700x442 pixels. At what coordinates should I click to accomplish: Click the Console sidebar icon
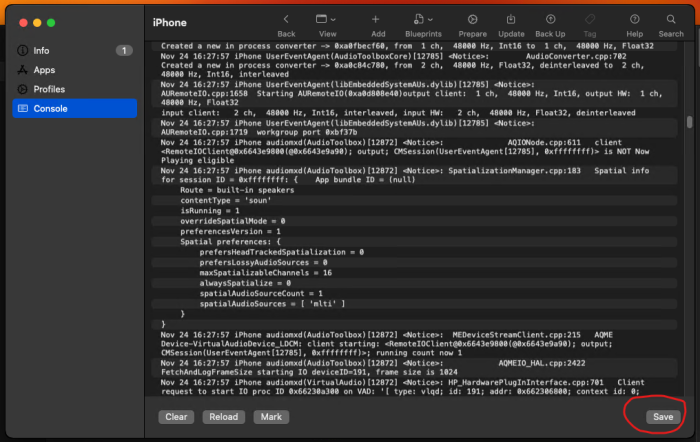(x=22, y=108)
